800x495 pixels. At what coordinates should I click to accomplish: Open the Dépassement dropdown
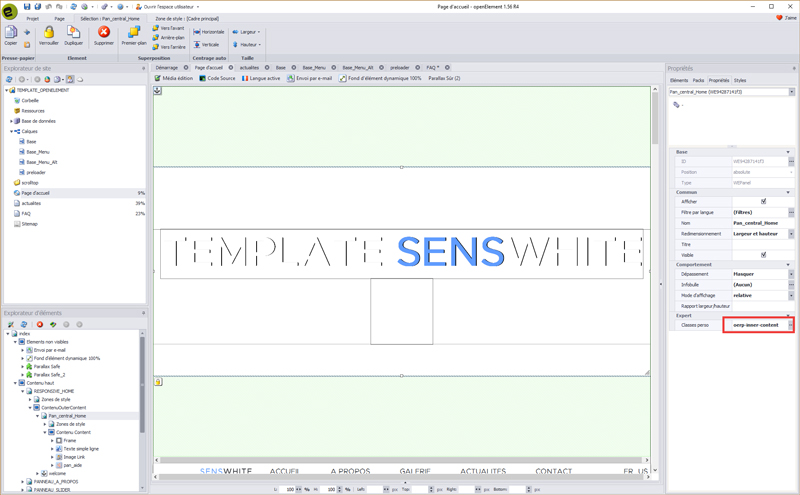791,274
